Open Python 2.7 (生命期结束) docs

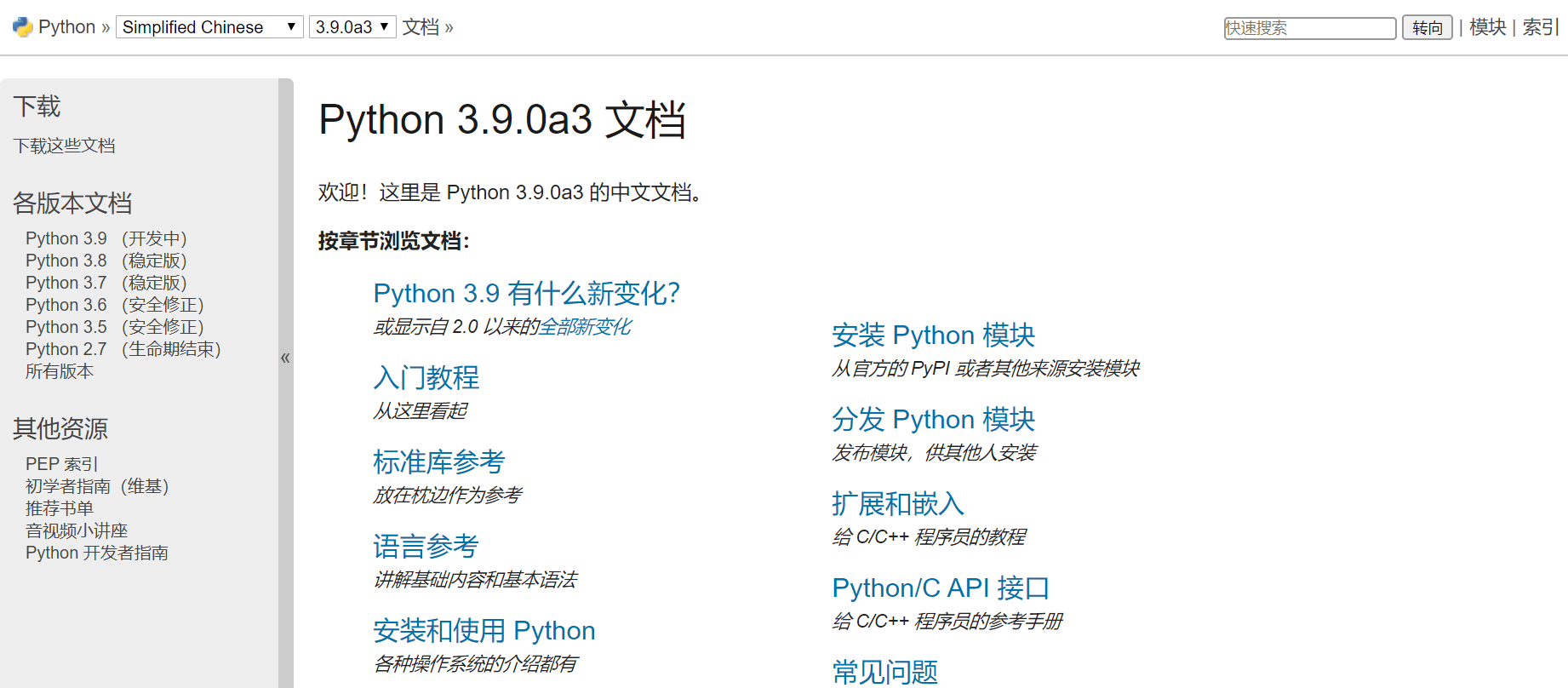coord(123,349)
